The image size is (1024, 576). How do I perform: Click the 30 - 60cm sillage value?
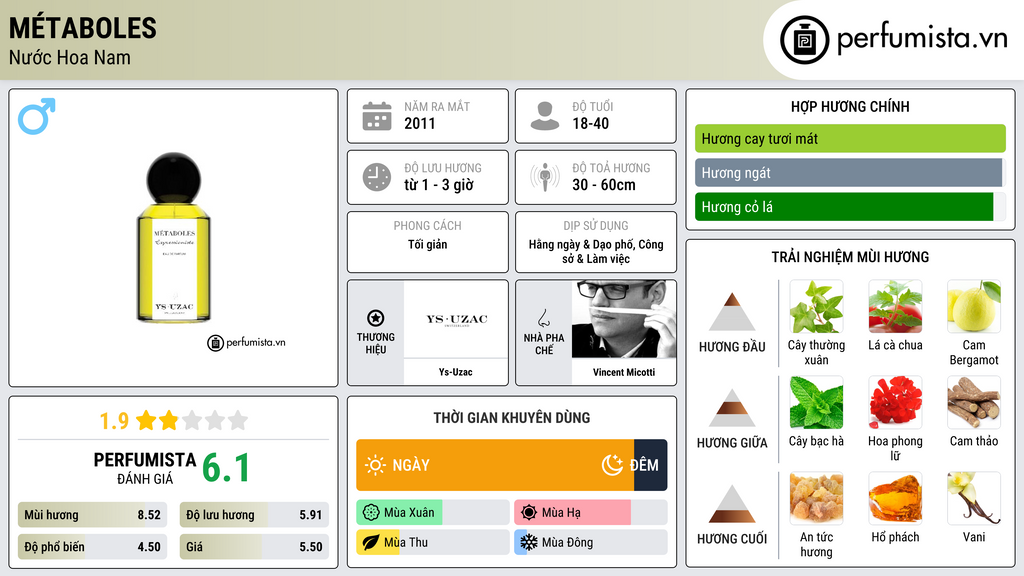(x=604, y=185)
